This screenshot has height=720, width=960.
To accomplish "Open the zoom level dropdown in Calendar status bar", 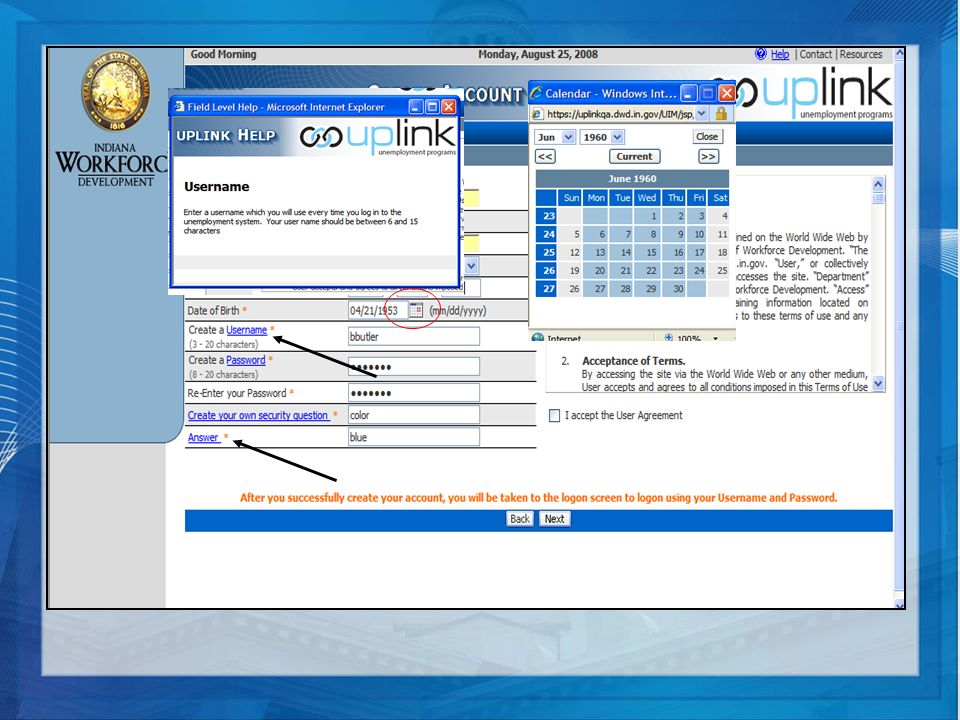I will click(x=715, y=338).
